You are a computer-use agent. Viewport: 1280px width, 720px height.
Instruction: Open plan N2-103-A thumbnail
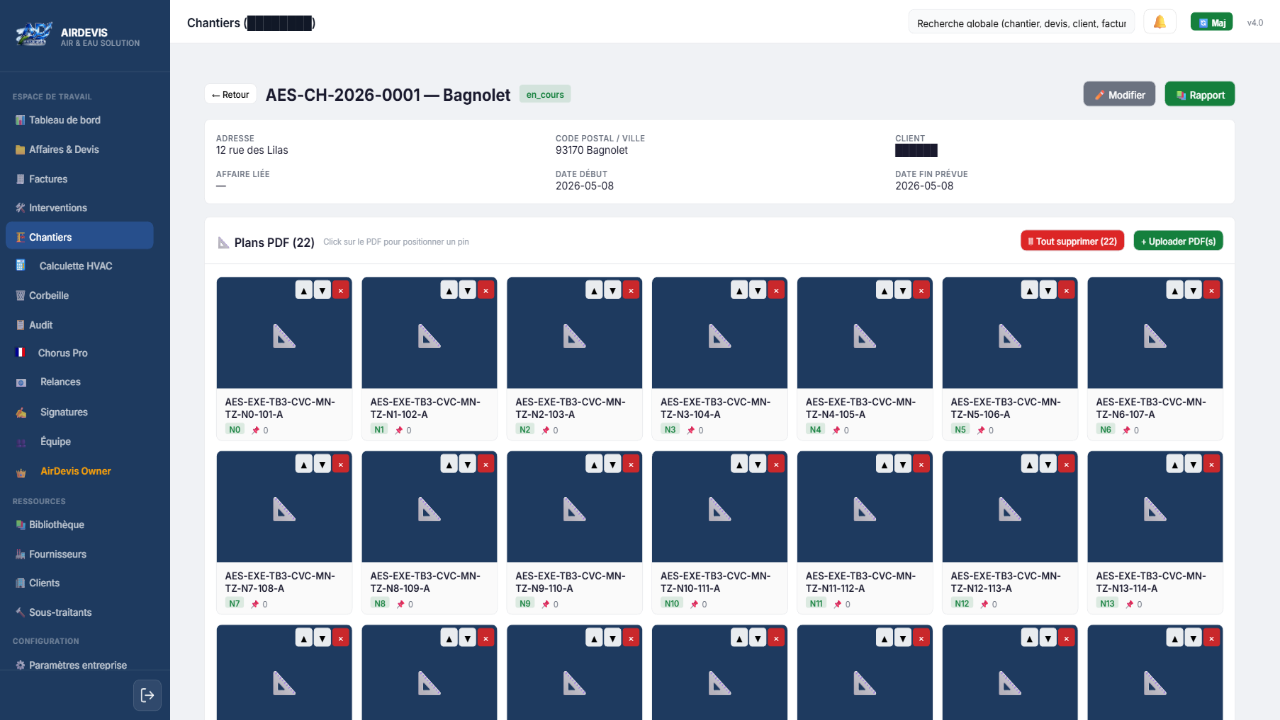pos(574,333)
